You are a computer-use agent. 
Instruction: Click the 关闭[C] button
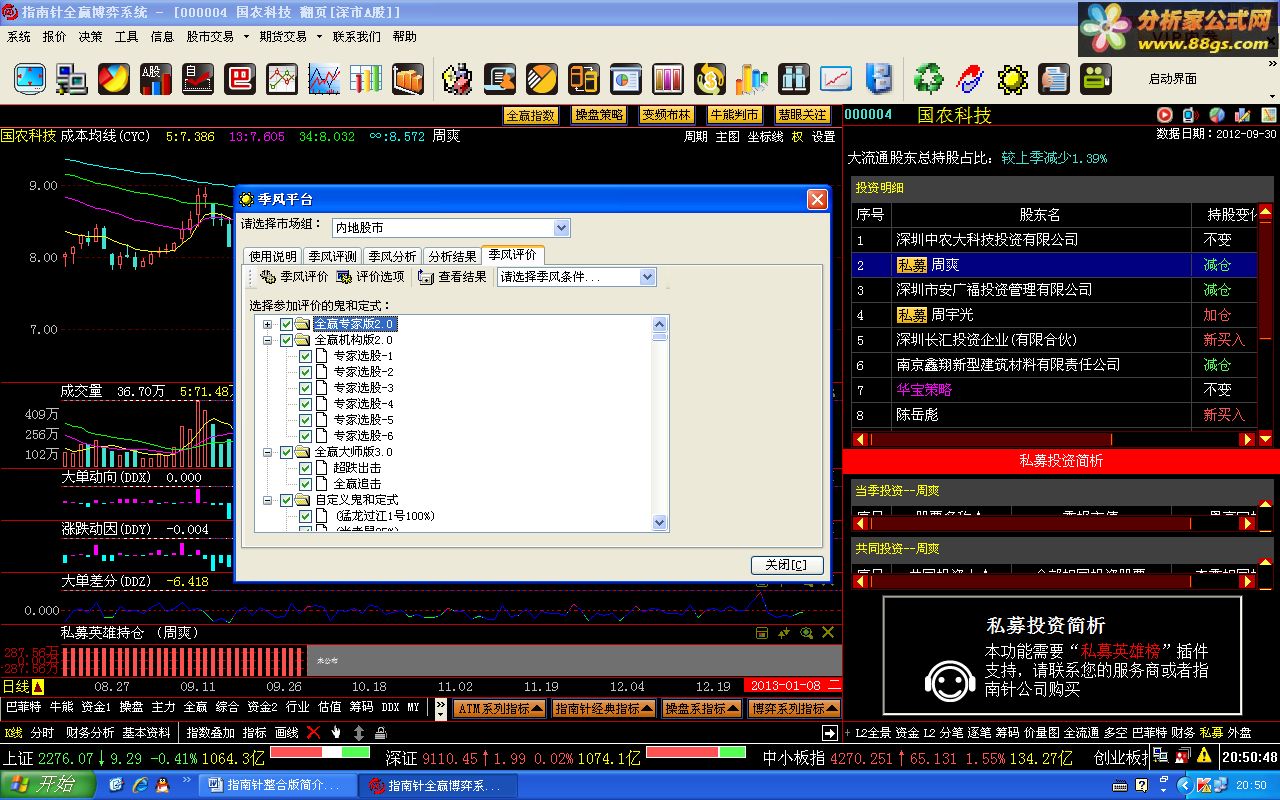pyautogui.click(x=787, y=565)
